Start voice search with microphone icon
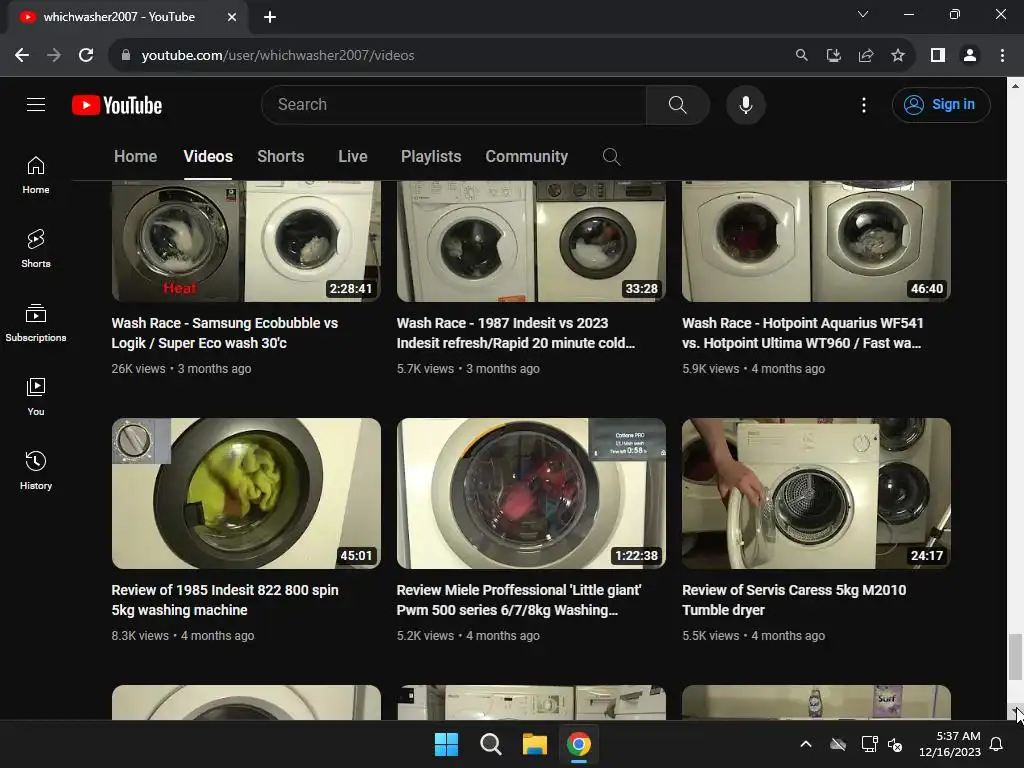Image resolution: width=1024 pixels, height=768 pixels. [x=745, y=104]
